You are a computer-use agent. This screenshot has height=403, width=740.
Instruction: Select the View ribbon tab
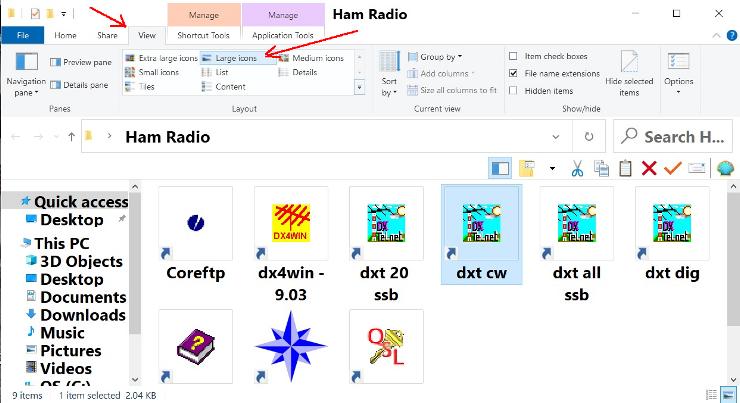pyautogui.click(x=147, y=35)
